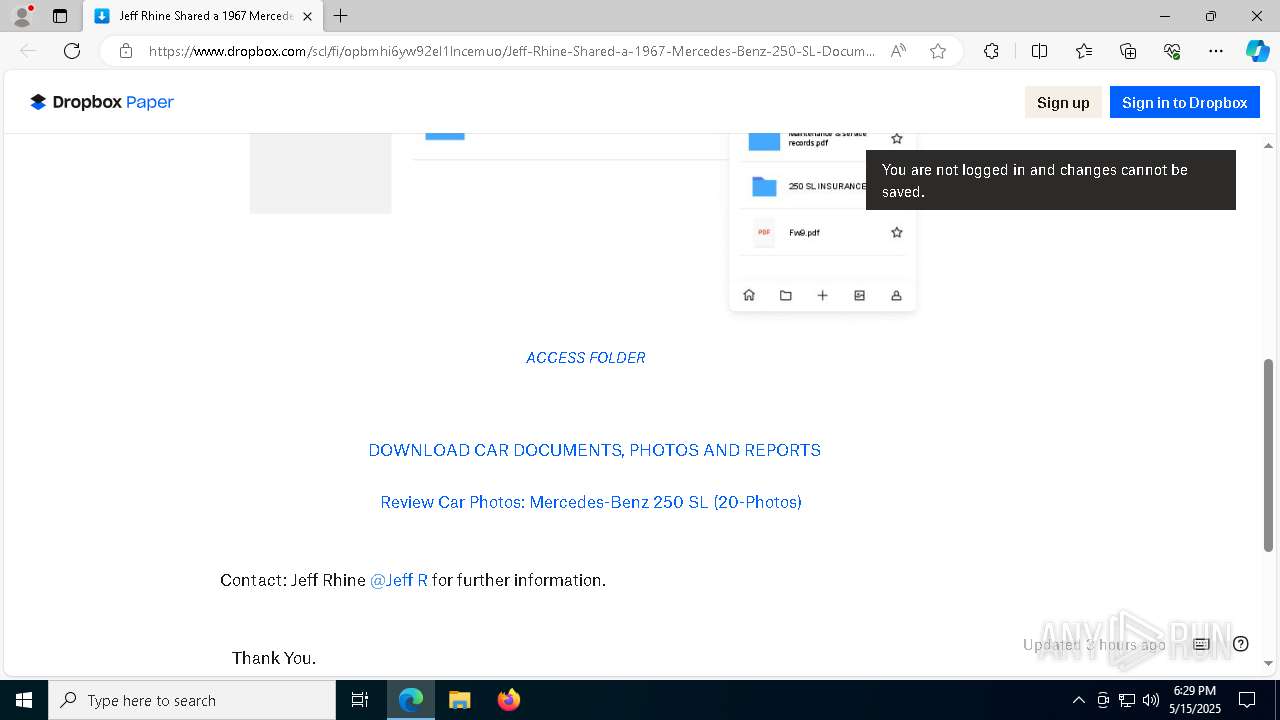This screenshot has height=720, width=1280.
Task: Tap the account icon in mobile preview
Action: [x=896, y=295]
